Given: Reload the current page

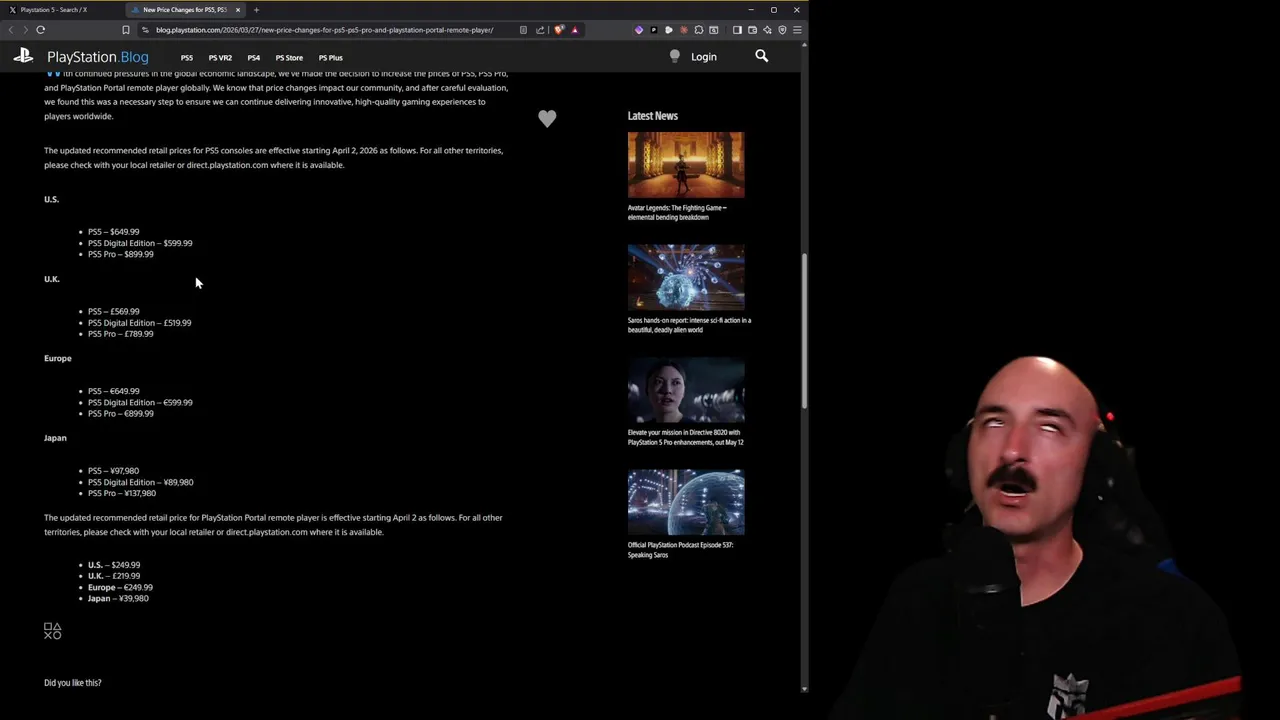Looking at the screenshot, I should pyautogui.click(x=41, y=30).
